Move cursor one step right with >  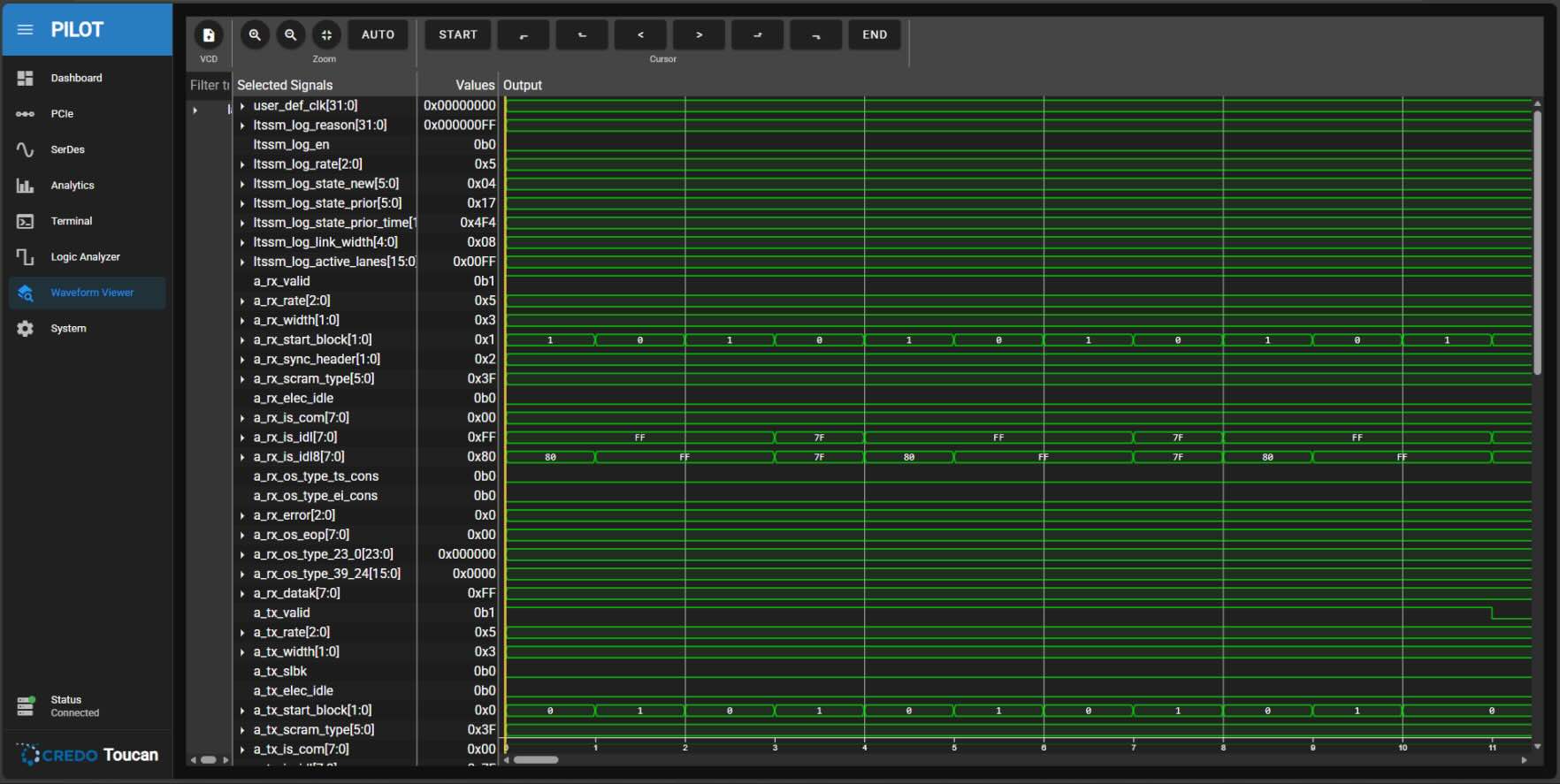699,35
